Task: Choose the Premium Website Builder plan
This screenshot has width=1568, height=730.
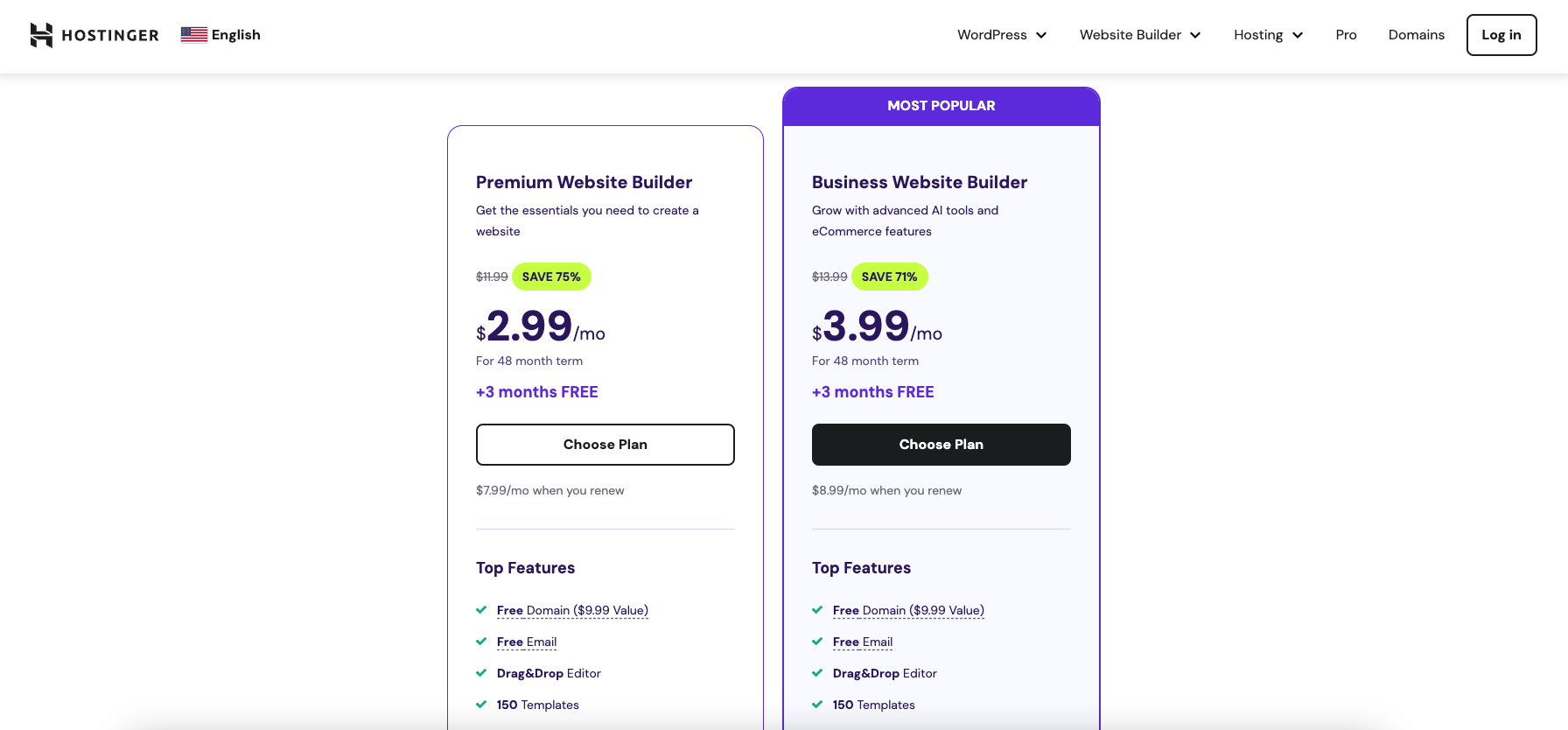Action: point(605,445)
